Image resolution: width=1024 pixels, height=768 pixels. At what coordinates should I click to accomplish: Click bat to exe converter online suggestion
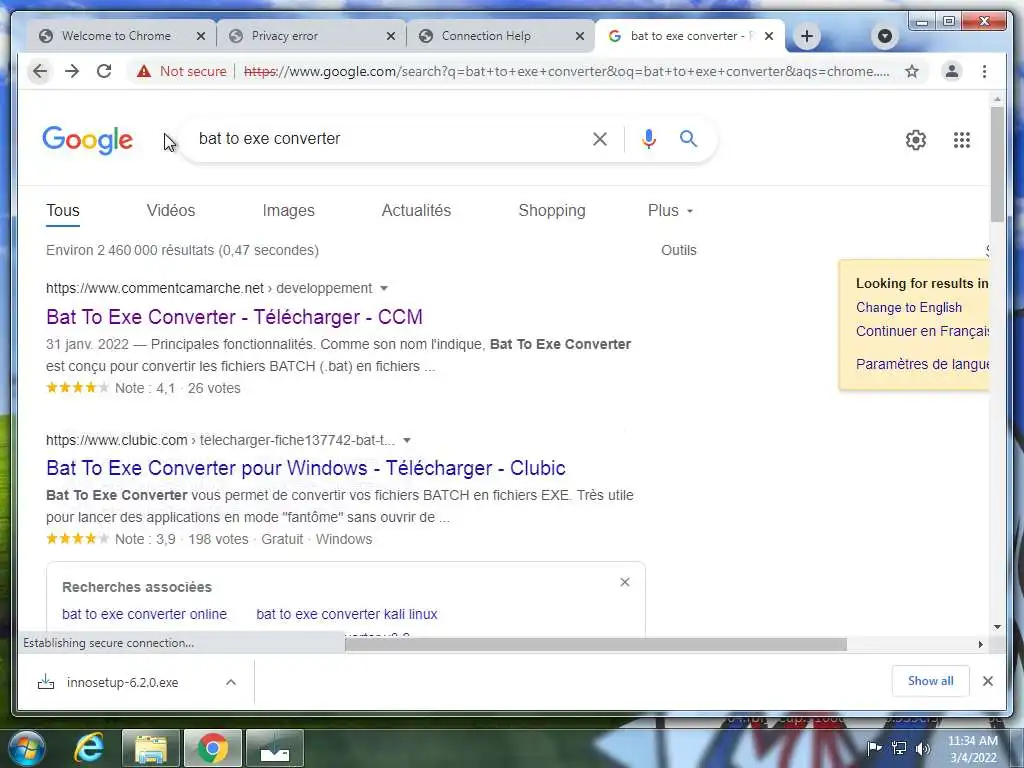coord(144,614)
